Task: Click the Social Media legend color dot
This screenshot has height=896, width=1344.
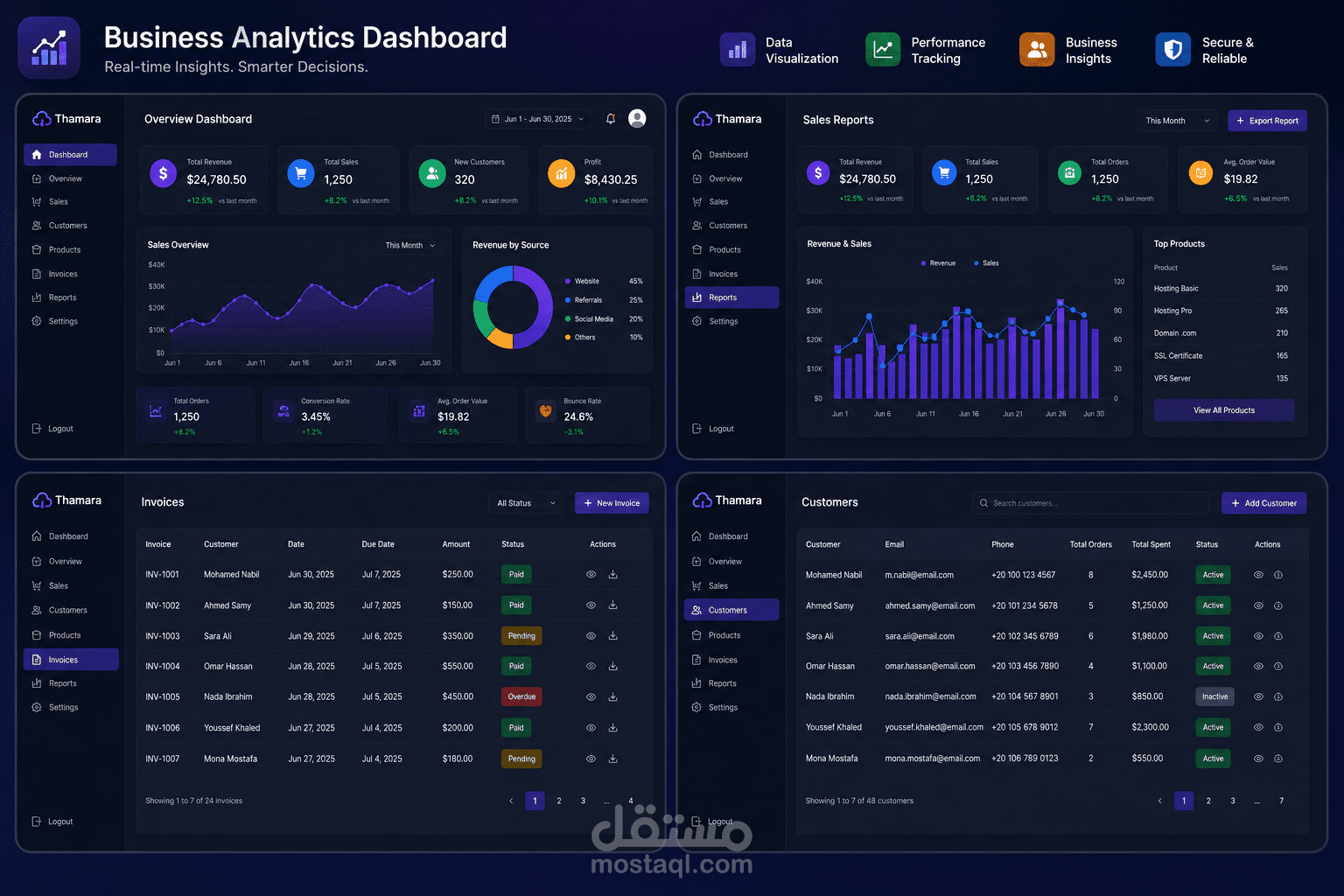Action: [567, 319]
